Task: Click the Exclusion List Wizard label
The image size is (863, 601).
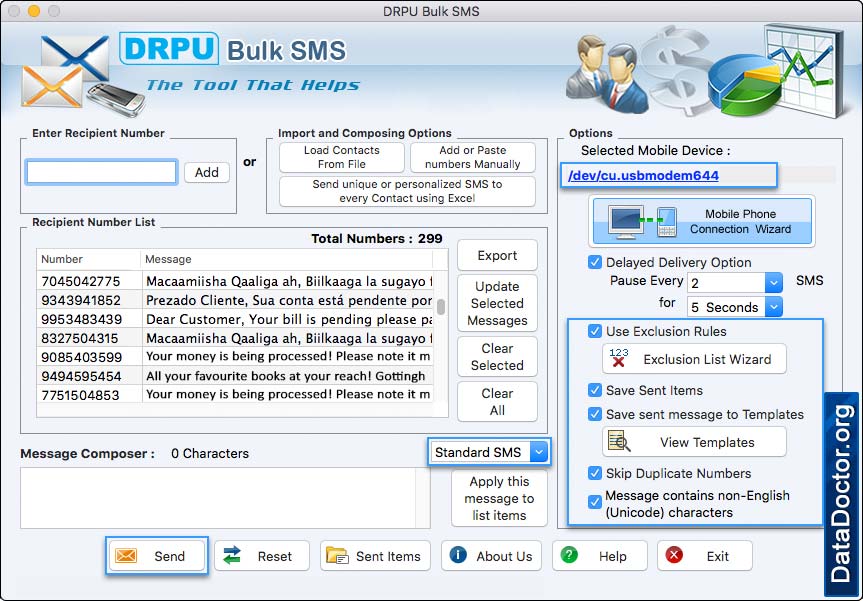Action: (707, 359)
